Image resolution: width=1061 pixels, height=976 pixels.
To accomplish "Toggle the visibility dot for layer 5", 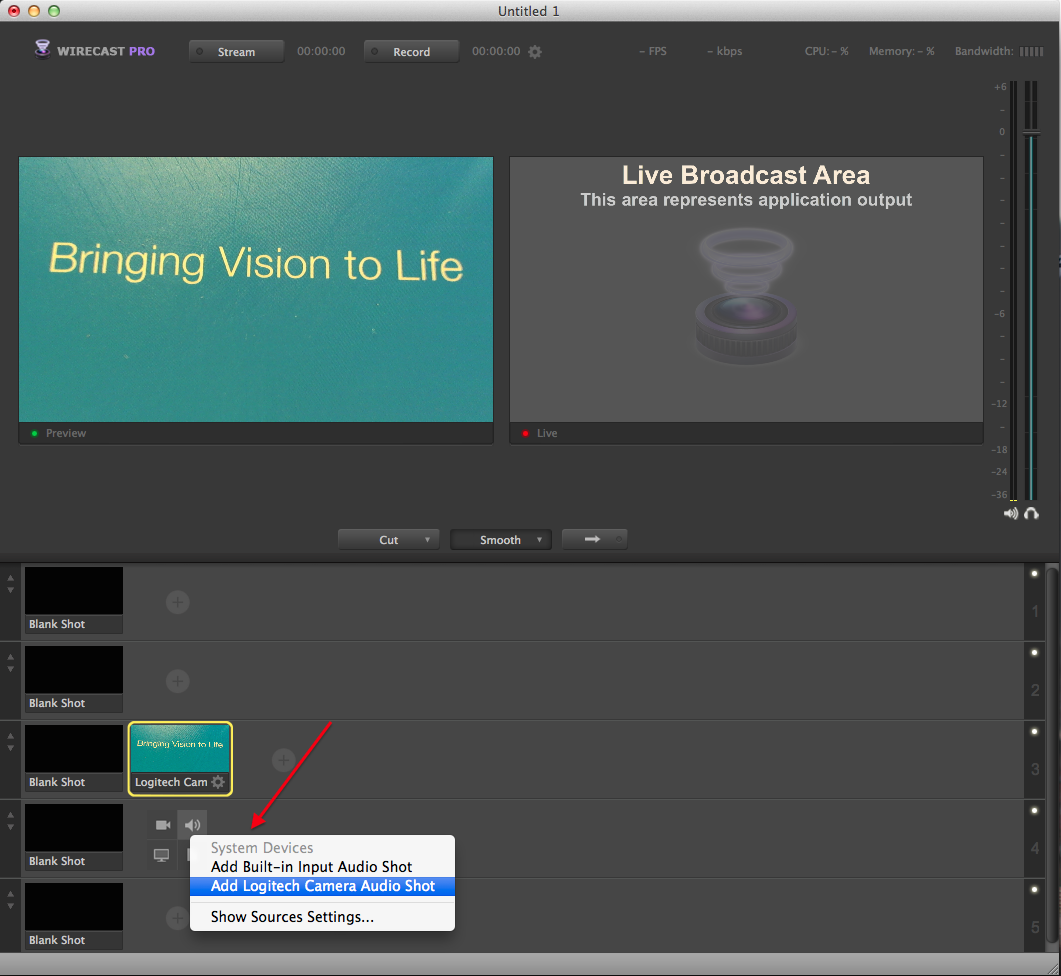I will tap(1034, 889).
